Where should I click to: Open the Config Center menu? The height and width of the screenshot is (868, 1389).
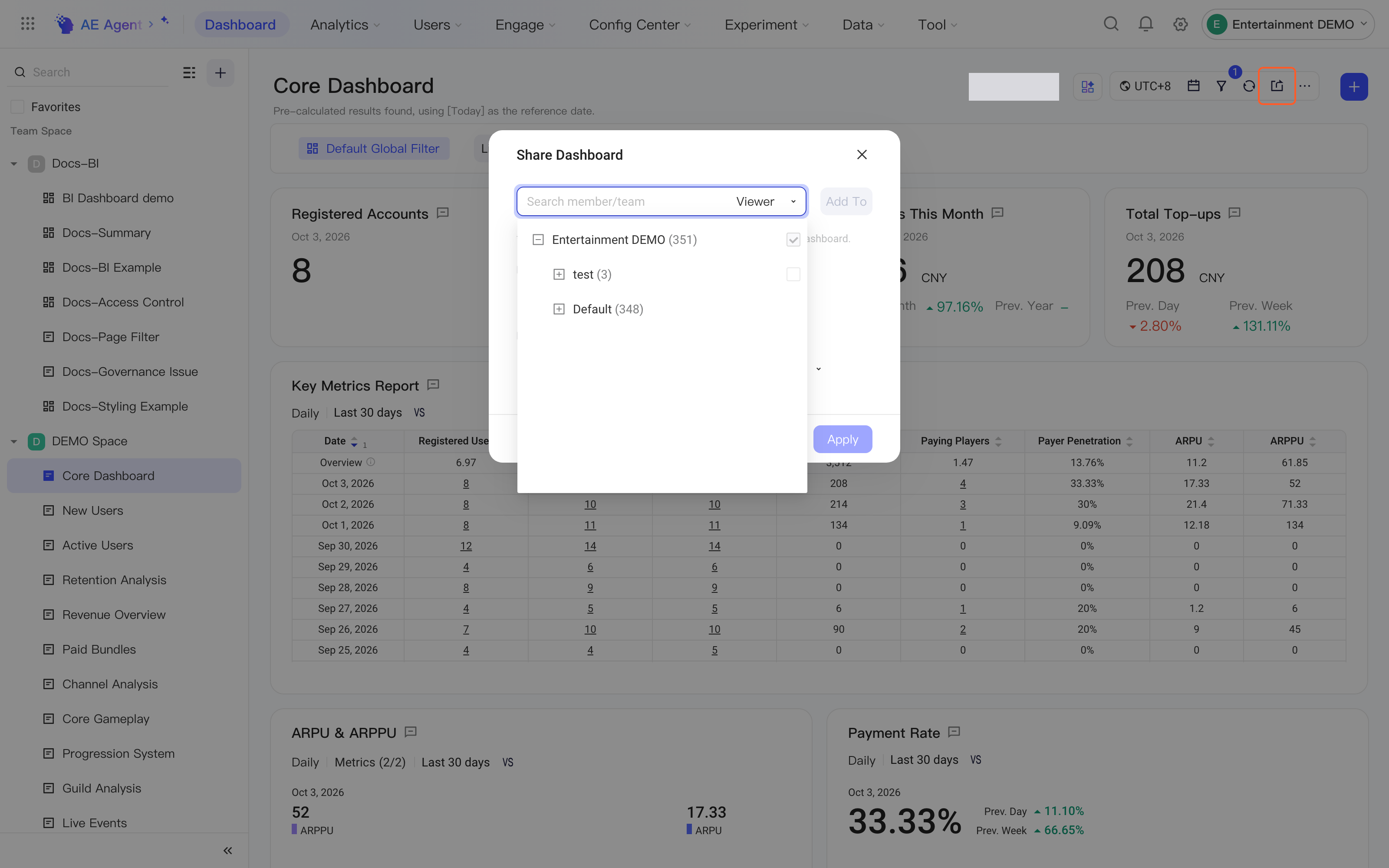coord(639,24)
